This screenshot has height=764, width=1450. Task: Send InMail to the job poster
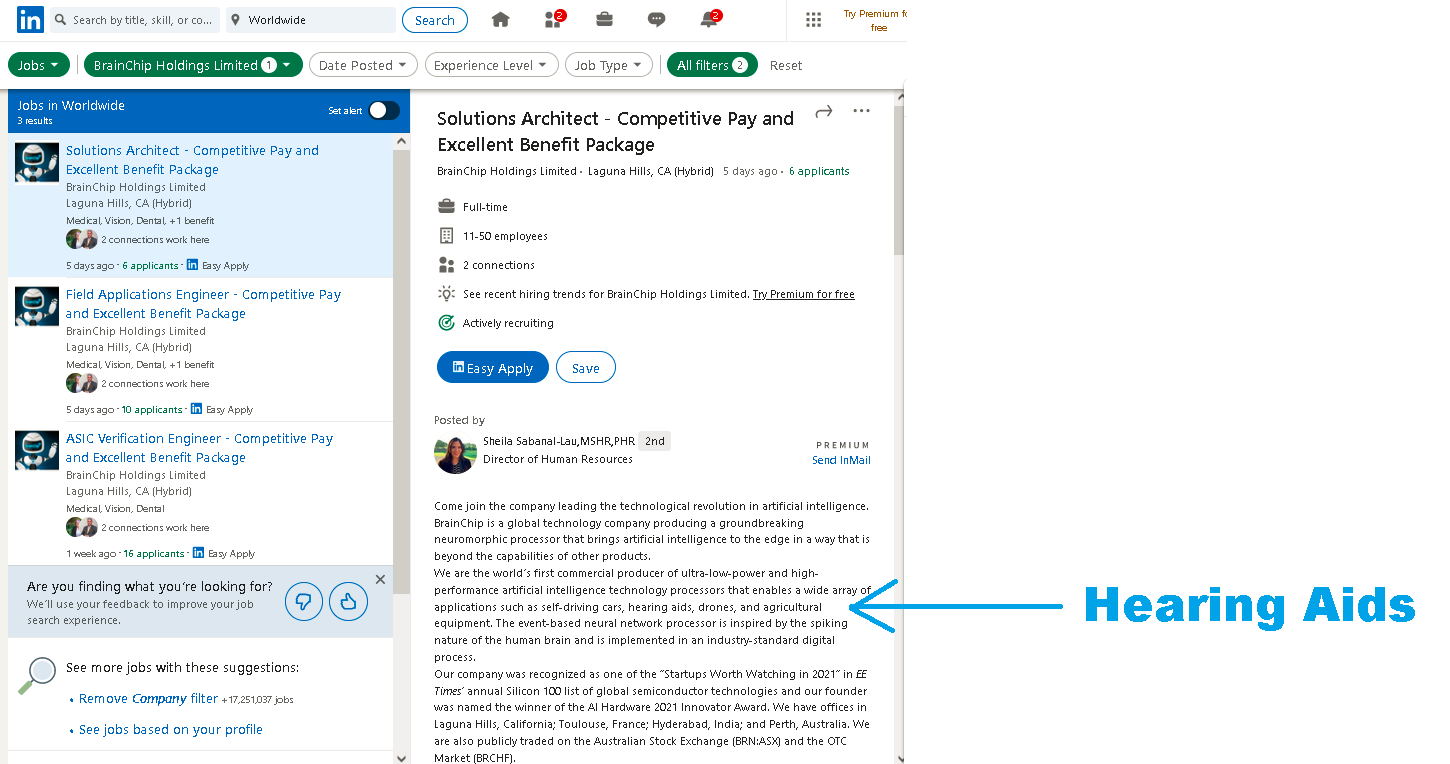[x=841, y=460]
